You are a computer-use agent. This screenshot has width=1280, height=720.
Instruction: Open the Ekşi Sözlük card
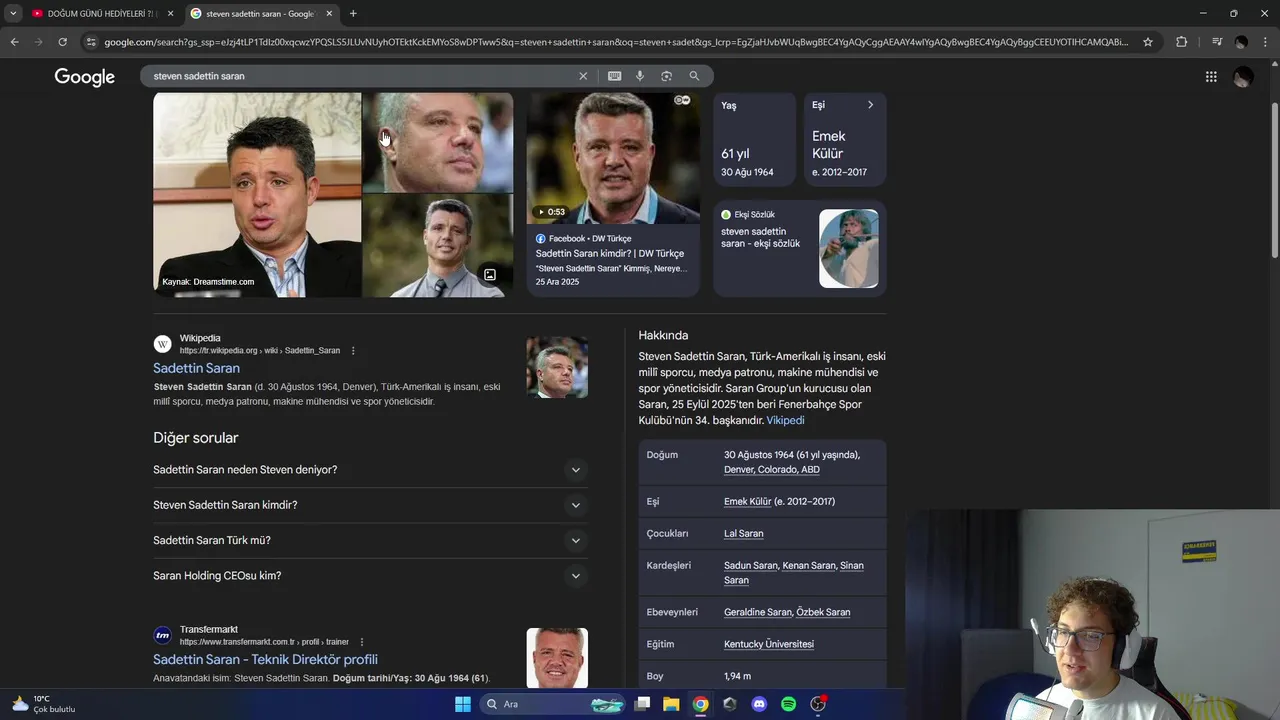800,248
